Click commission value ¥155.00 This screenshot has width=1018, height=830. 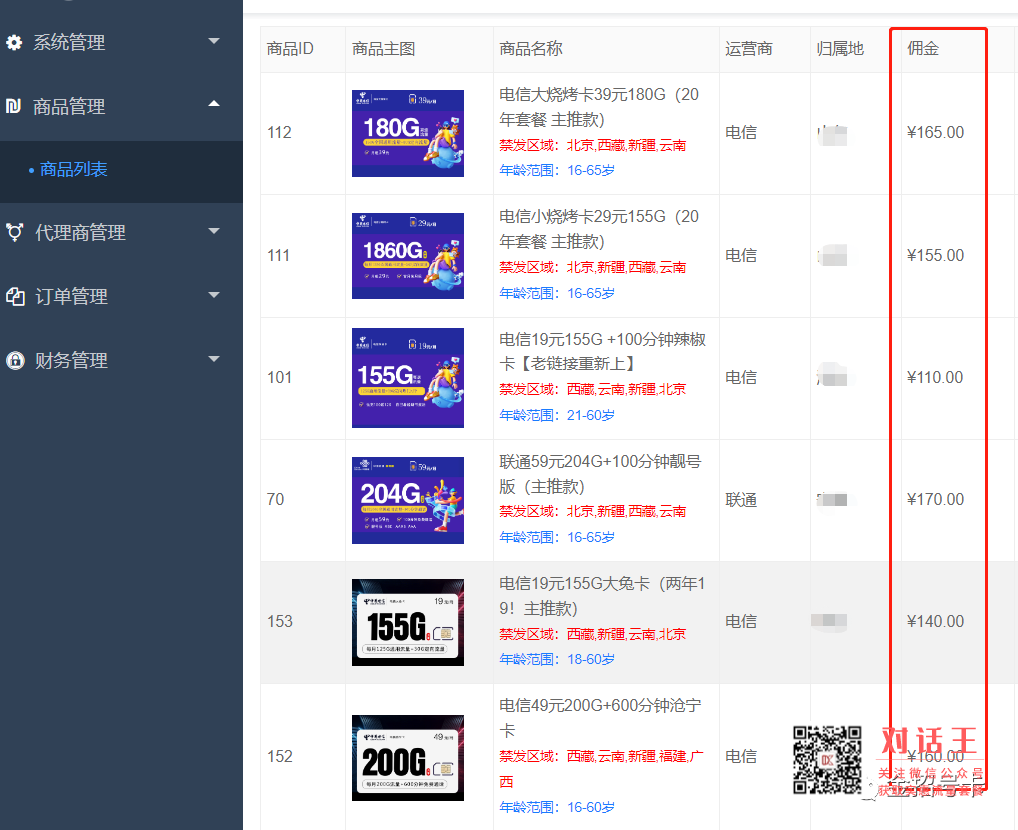pos(936,255)
